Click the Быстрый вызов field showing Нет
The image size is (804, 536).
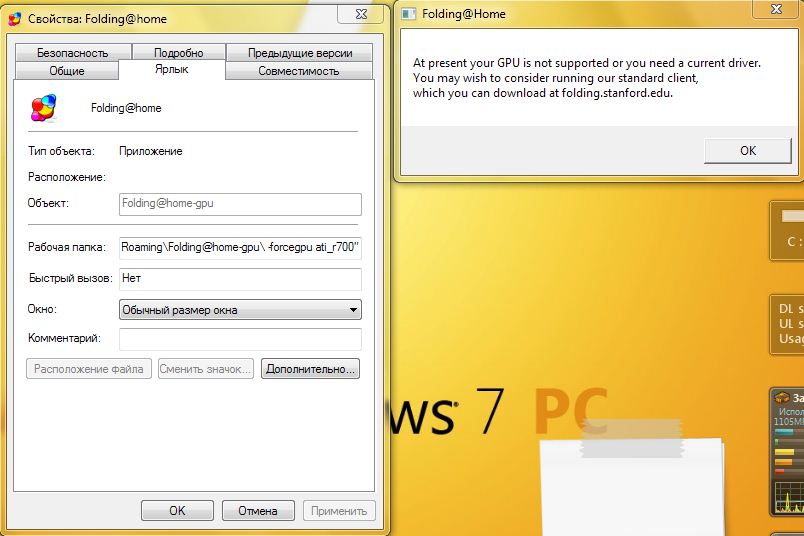(240, 279)
